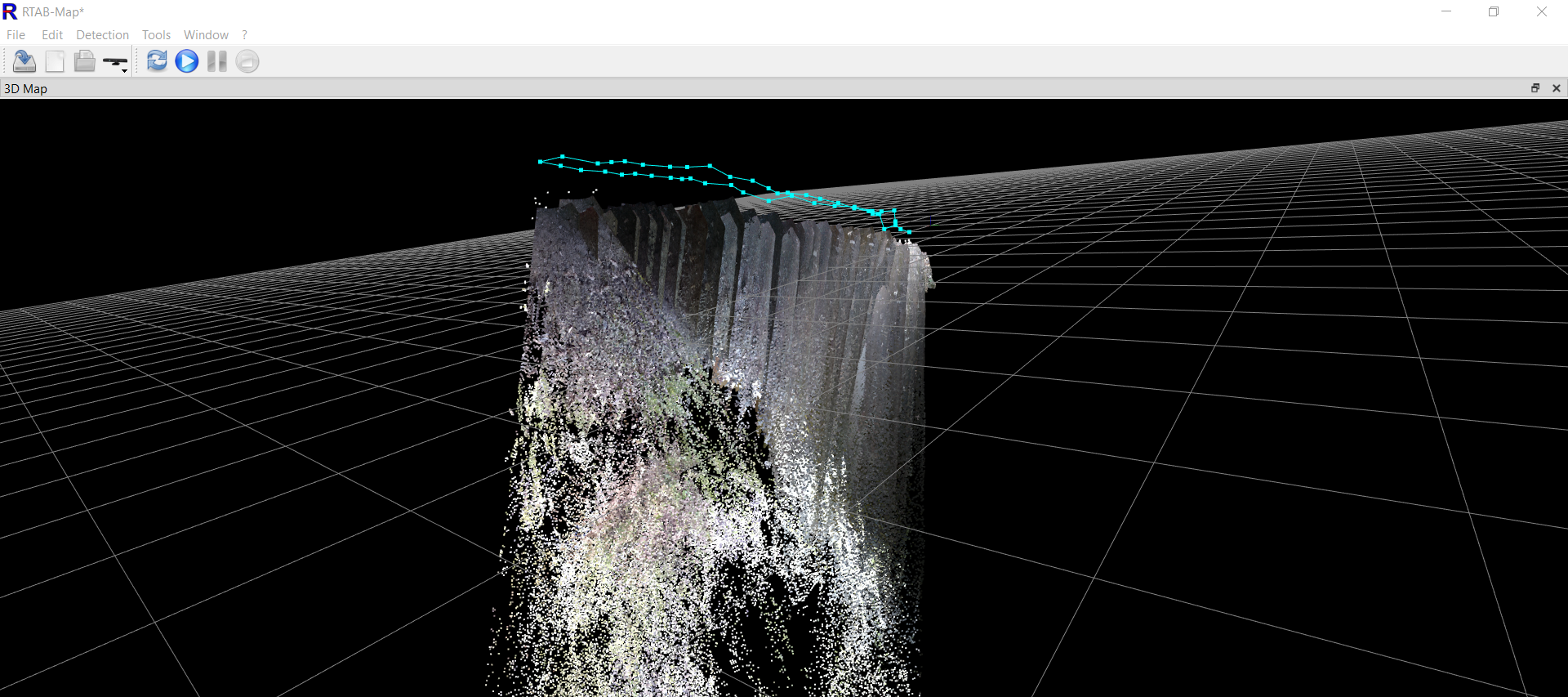This screenshot has width=1568, height=697.
Task: Select the Kinect source camera icon
Action: (x=114, y=61)
